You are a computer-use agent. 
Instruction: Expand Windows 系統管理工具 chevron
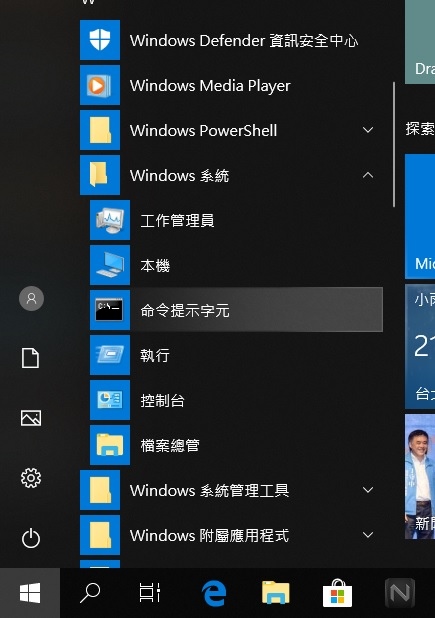coord(368,490)
